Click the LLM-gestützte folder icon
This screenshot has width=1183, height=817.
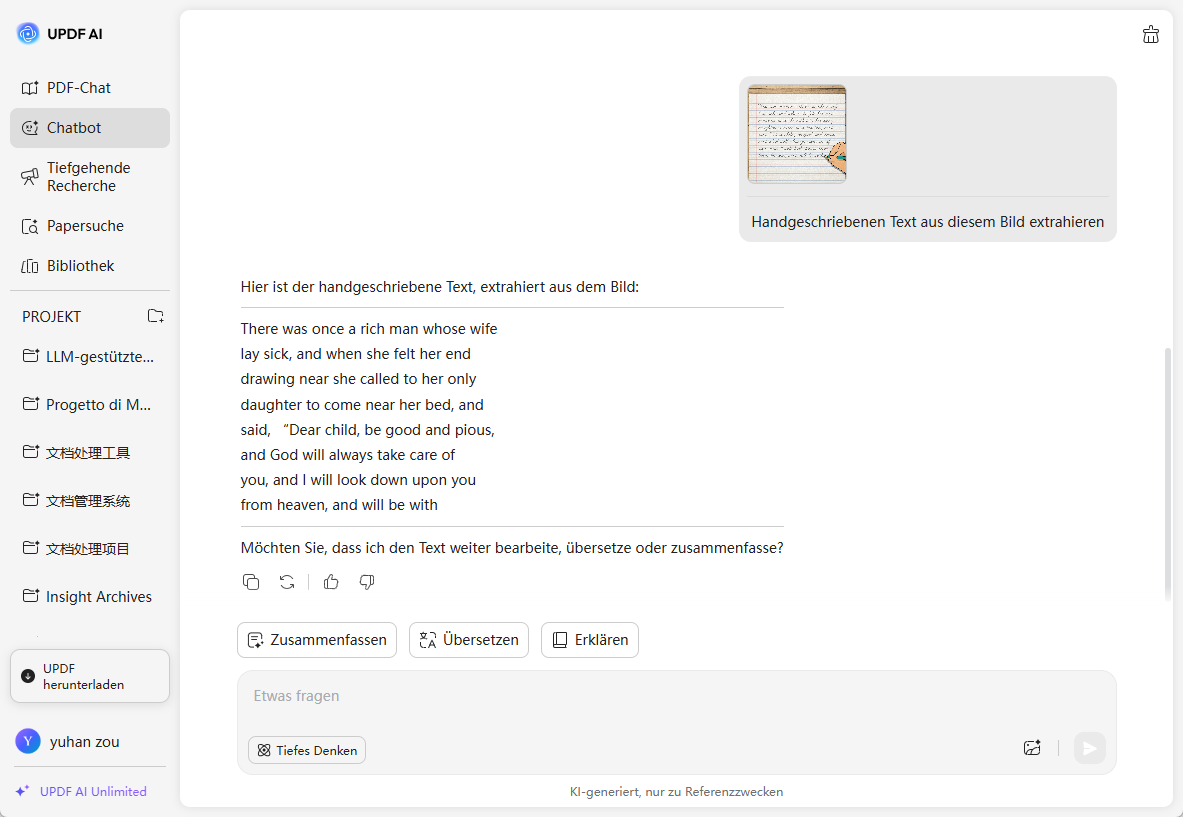coord(31,356)
